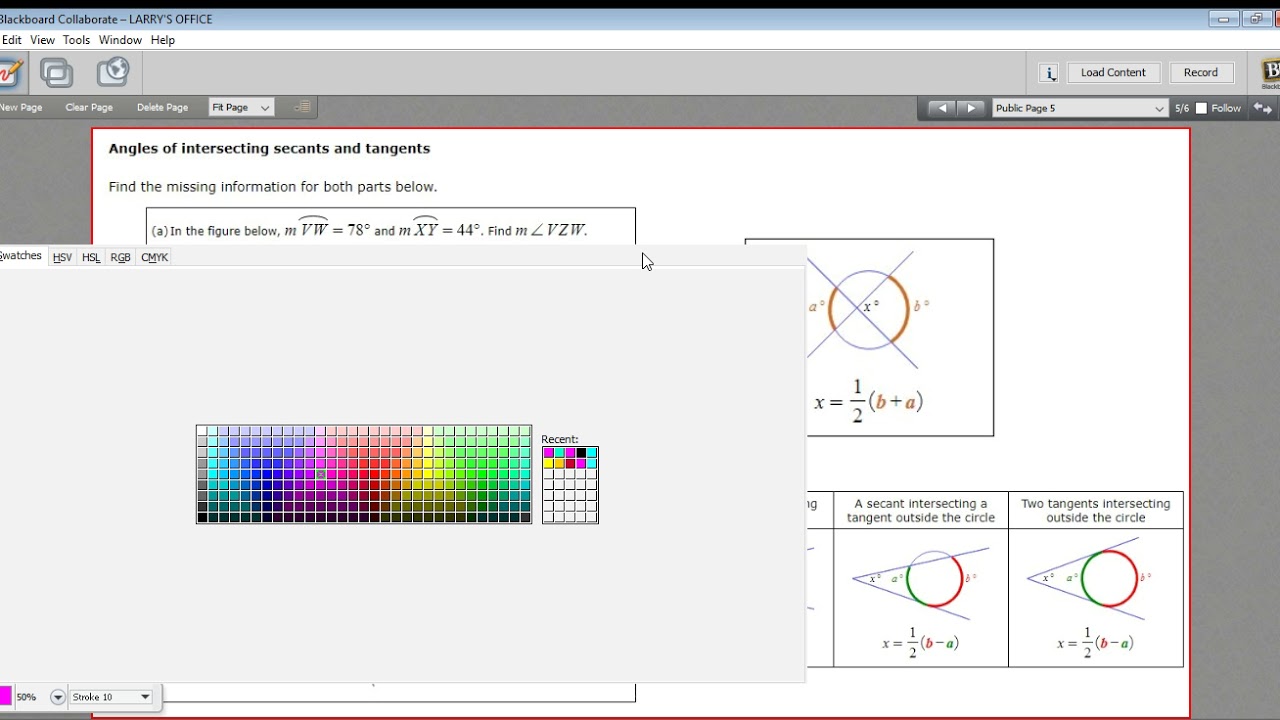Switch to the HSV color tab
1280x720 pixels.
tap(62, 257)
